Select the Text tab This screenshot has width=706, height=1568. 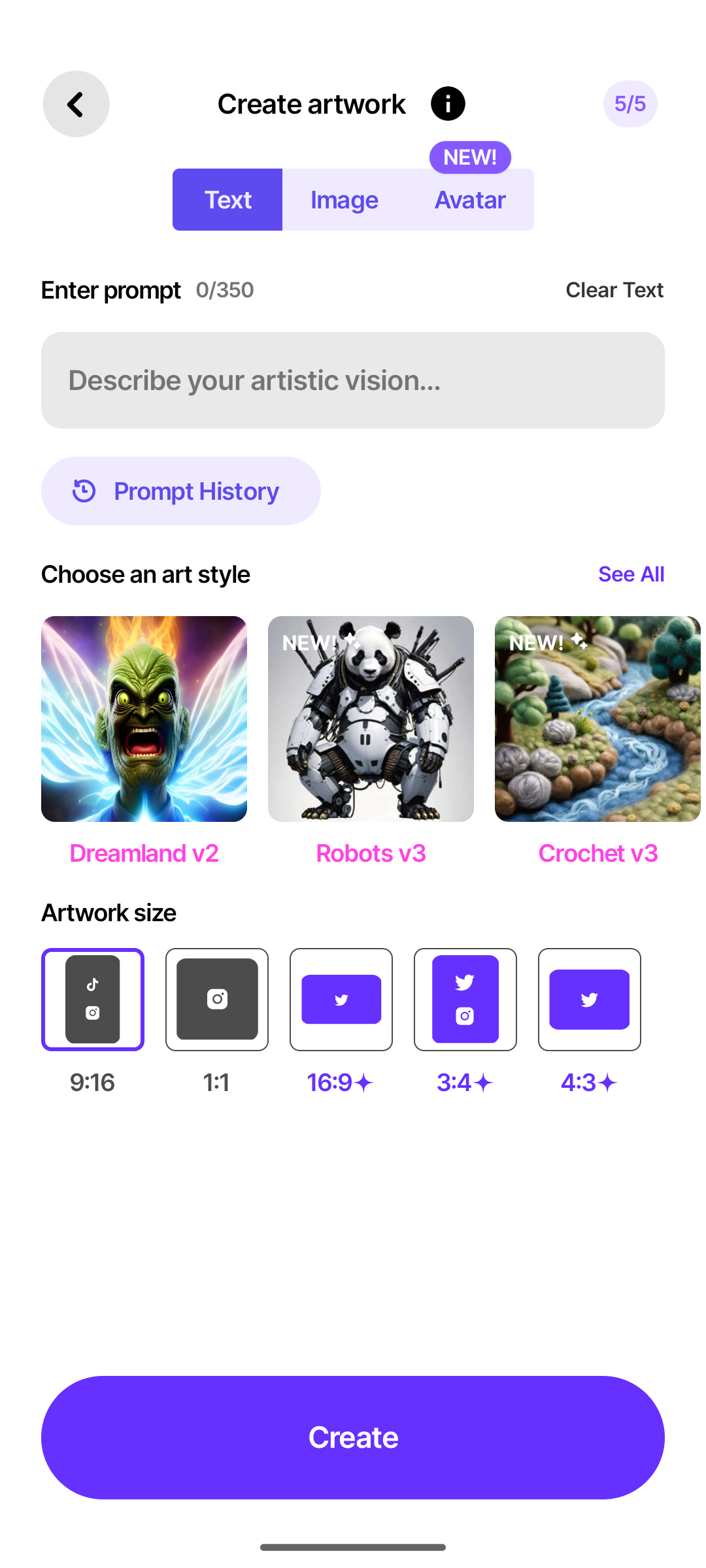pos(227,200)
